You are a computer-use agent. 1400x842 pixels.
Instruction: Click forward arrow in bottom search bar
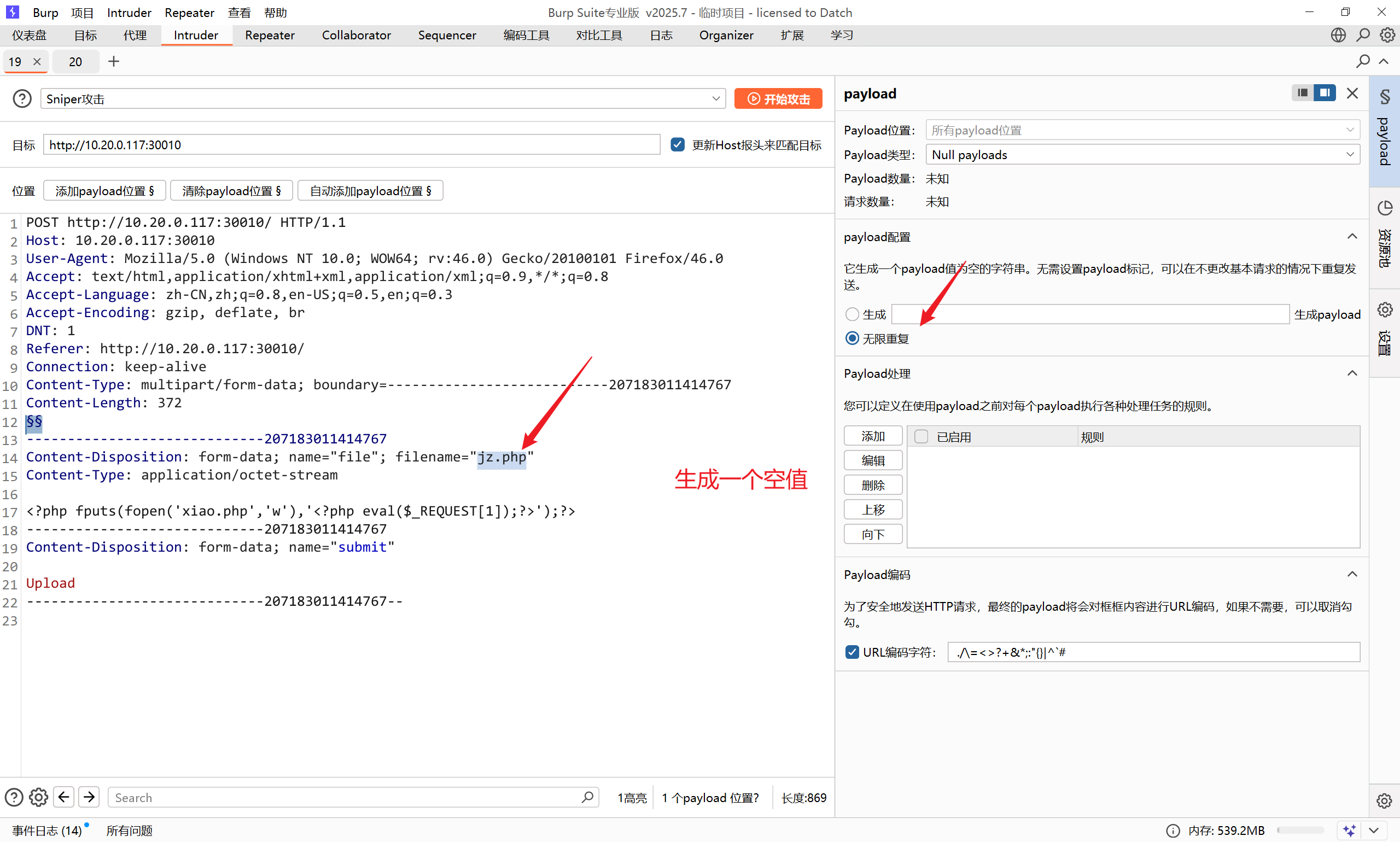[x=89, y=797]
